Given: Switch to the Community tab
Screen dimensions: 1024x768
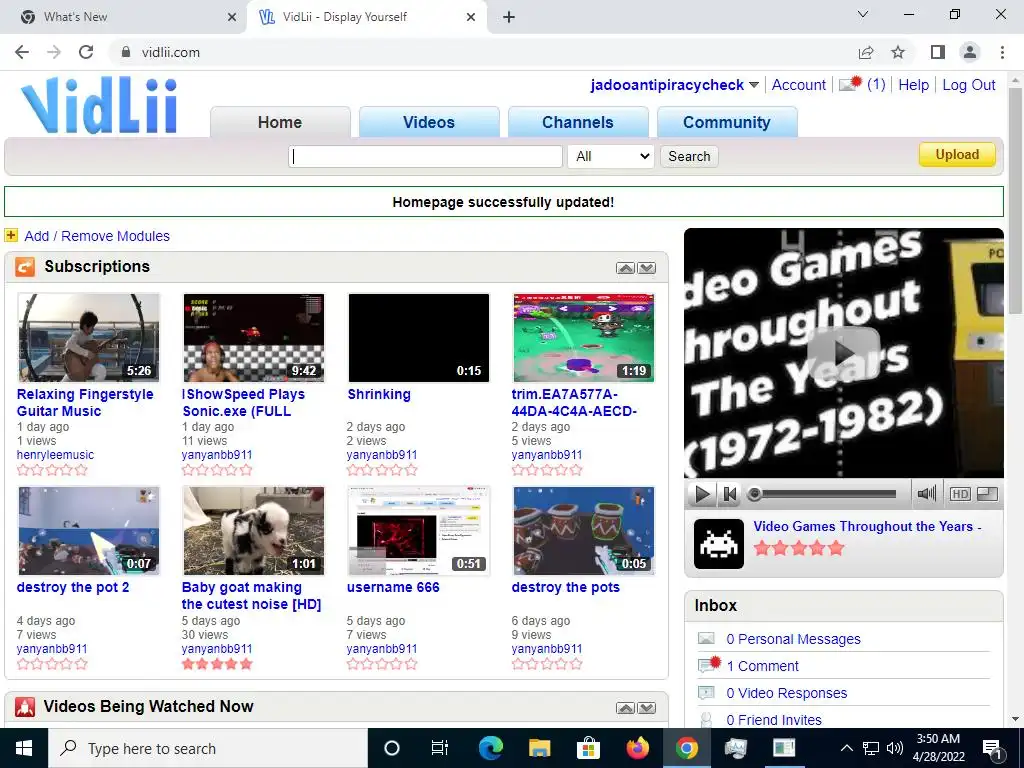Looking at the screenshot, I should [x=727, y=122].
